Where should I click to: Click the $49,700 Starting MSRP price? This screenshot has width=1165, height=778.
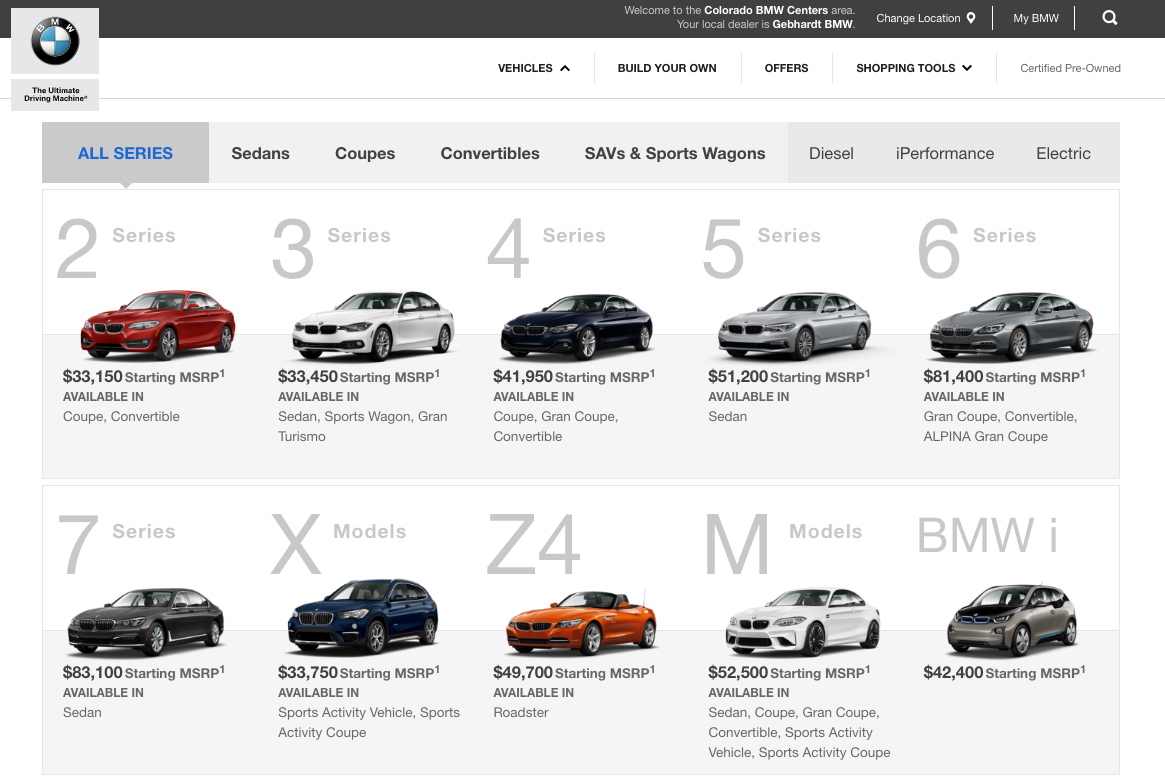(574, 672)
